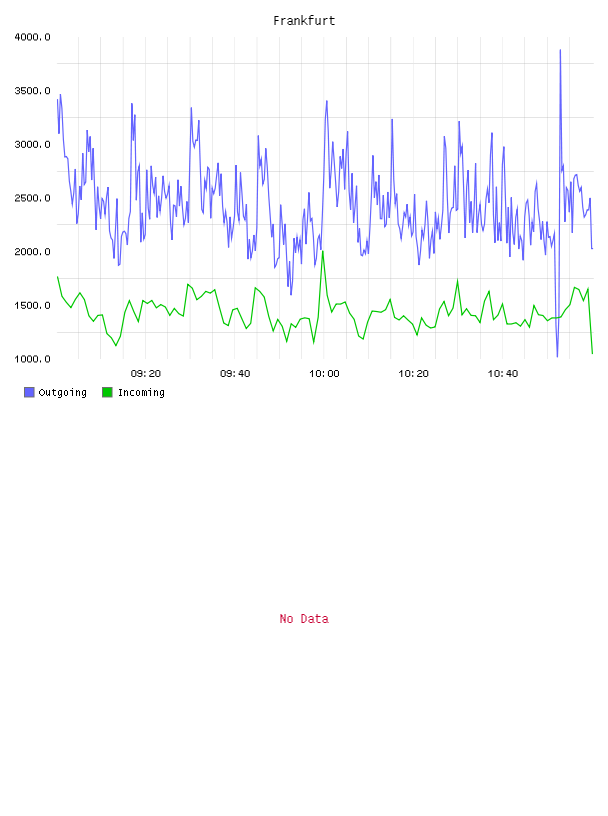This screenshot has width=608, height=816.
Task: Click the 10:40 time axis label
Action: (x=503, y=374)
